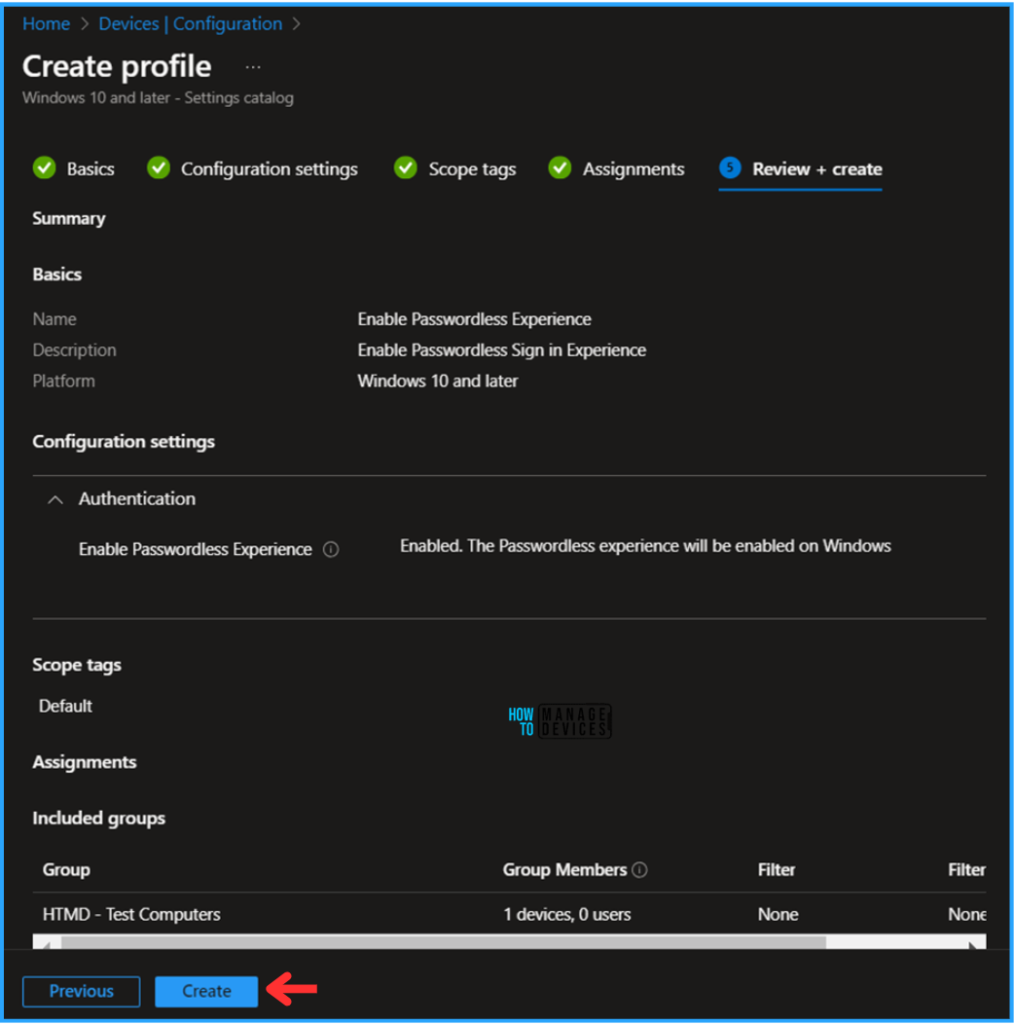1014x1024 pixels.
Task: Click the Summary heading
Action: 69,218
